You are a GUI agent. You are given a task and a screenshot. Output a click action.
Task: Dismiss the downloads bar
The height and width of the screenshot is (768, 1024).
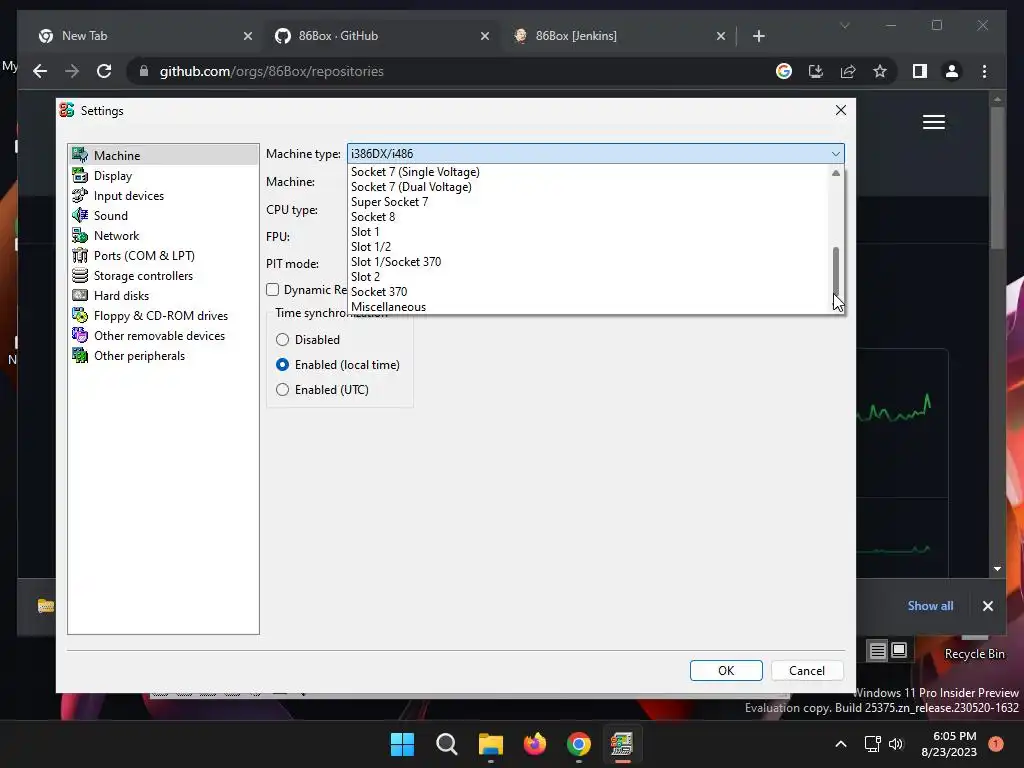[x=987, y=606]
